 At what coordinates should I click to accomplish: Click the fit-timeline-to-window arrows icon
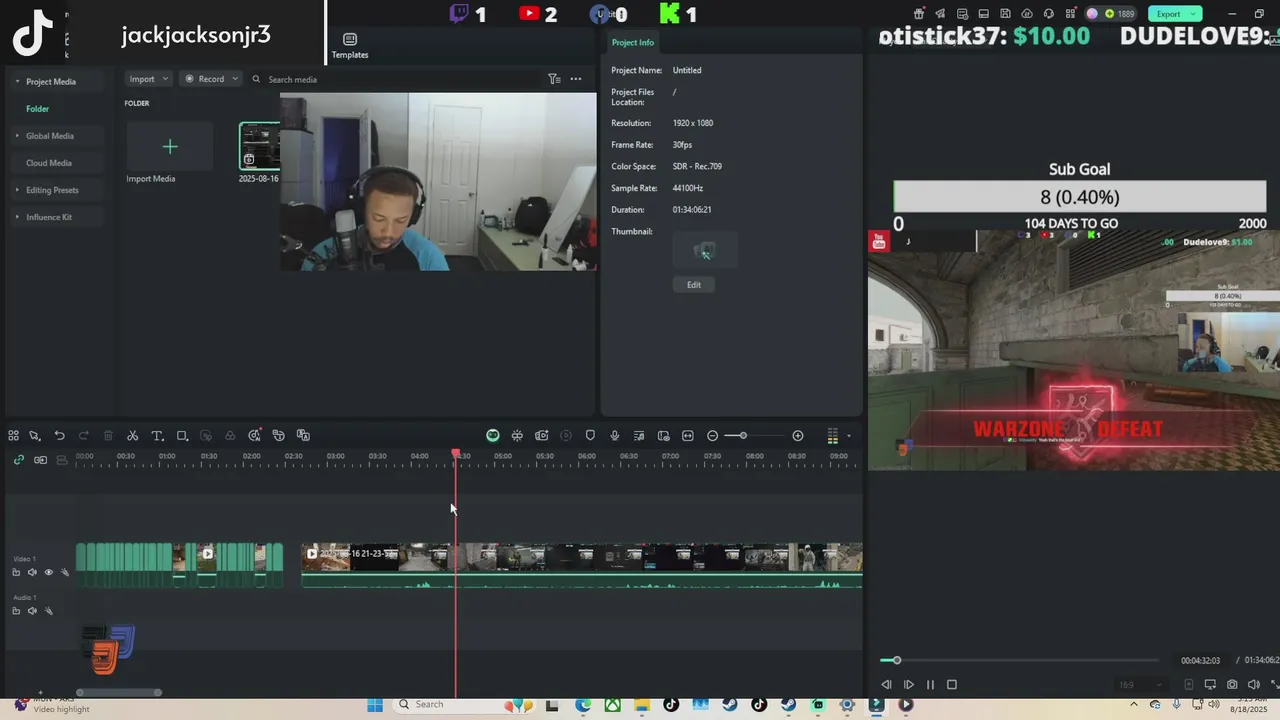click(x=688, y=436)
